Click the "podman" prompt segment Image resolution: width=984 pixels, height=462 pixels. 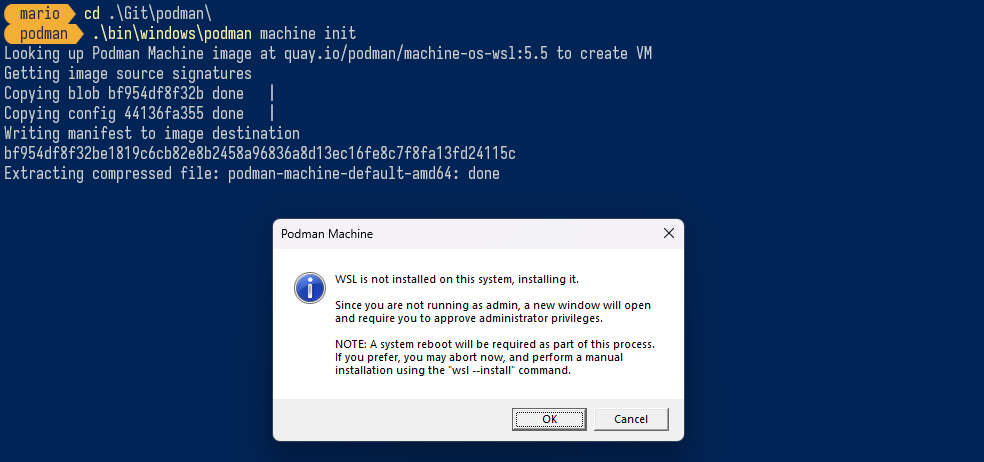click(43, 34)
